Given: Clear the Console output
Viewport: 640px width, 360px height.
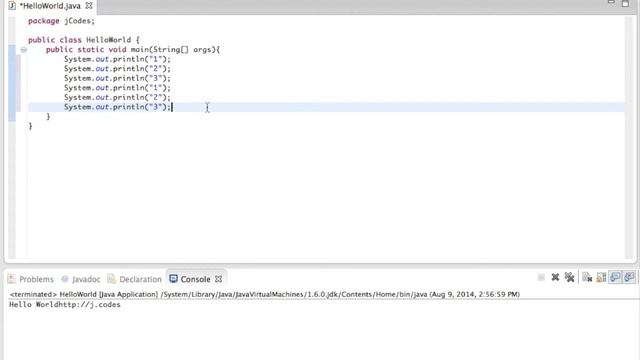Looking at the screenshot, I should pos(587,278).
